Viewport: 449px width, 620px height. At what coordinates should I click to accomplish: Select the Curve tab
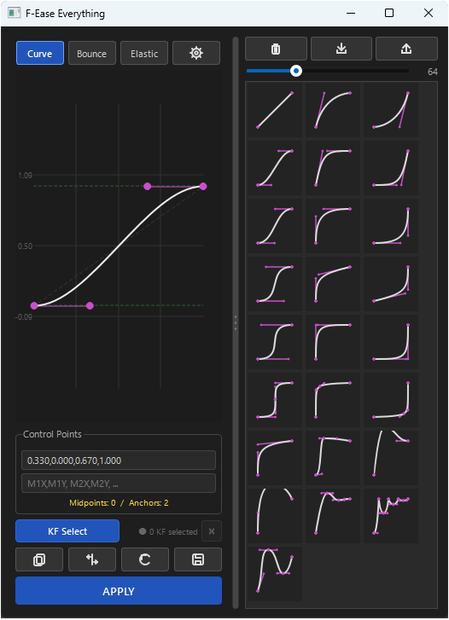point(40,53)
